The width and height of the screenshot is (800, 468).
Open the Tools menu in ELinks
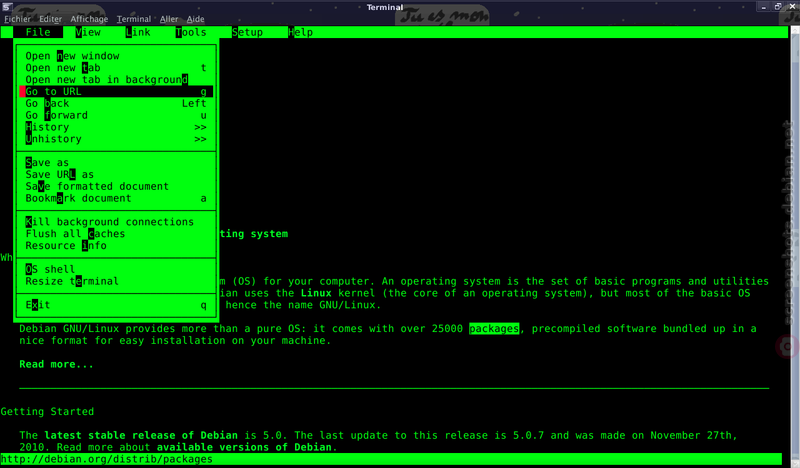[x=191, y=32]
